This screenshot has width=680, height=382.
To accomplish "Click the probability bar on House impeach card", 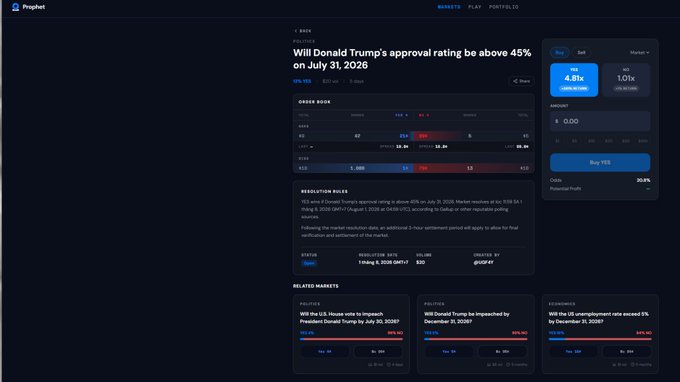I will click(x=351, y=339).
